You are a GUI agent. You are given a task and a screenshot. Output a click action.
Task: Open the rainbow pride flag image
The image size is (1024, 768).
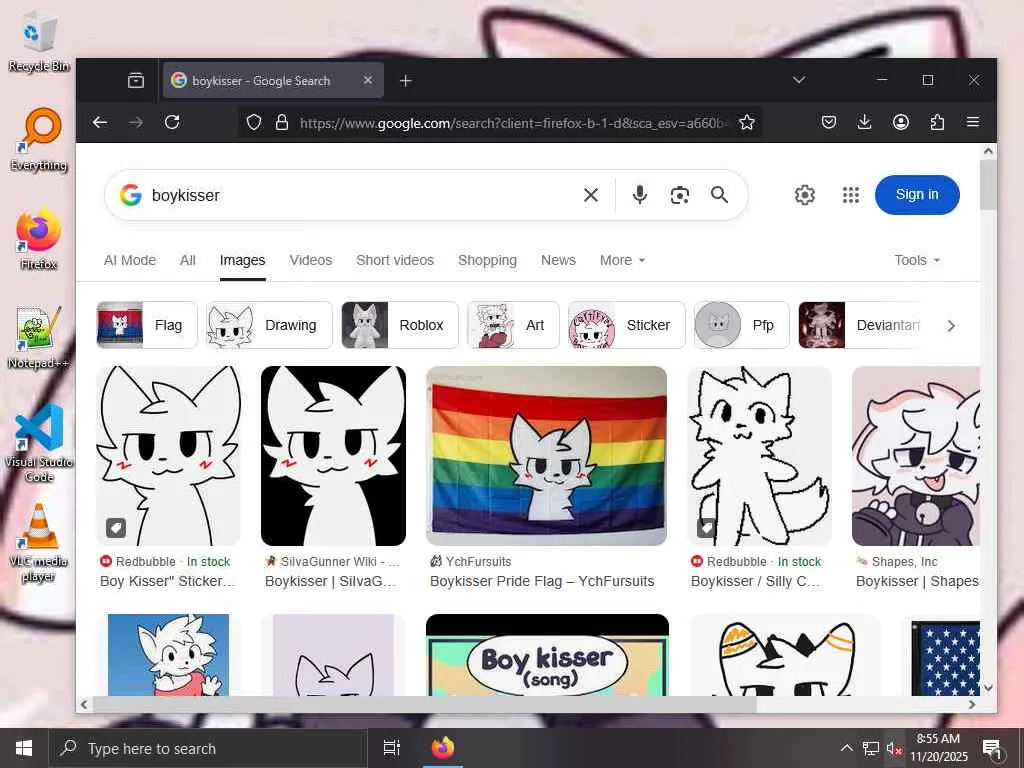coord(547,456)
